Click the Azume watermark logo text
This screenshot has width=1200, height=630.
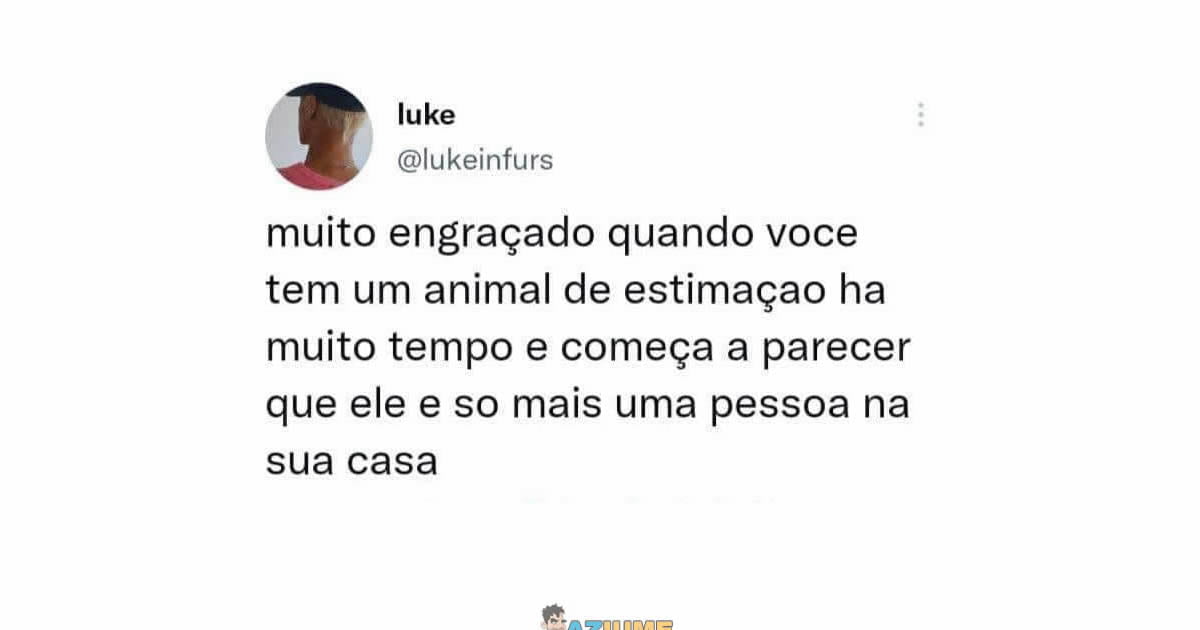click(620, 624)
